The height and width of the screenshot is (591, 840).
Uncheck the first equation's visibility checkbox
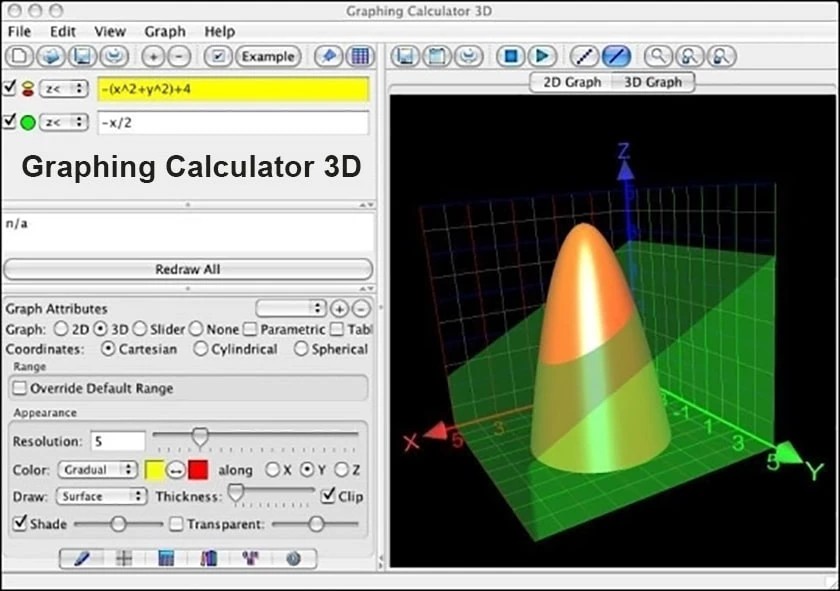10,87
